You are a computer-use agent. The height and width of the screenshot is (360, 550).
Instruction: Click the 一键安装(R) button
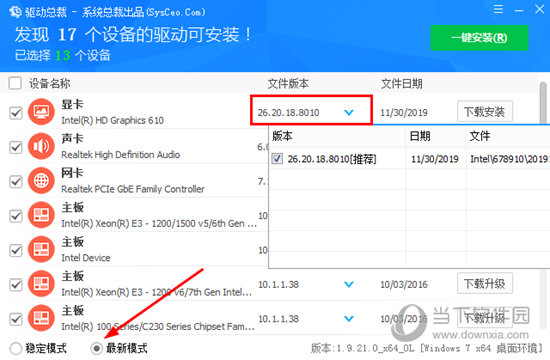click(x=479, y=38)
